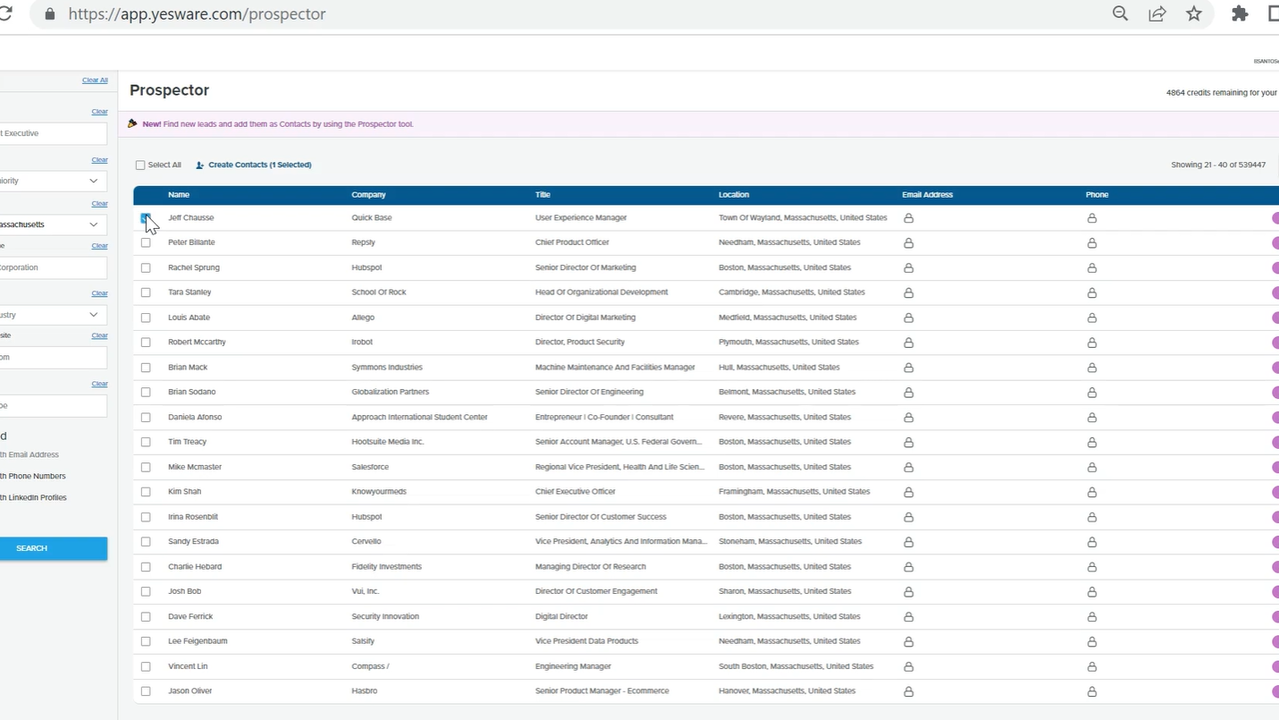Unlock phone number for Daniela Afonso
This screenshot has width=1279, height=720.
coord(1092,418)
